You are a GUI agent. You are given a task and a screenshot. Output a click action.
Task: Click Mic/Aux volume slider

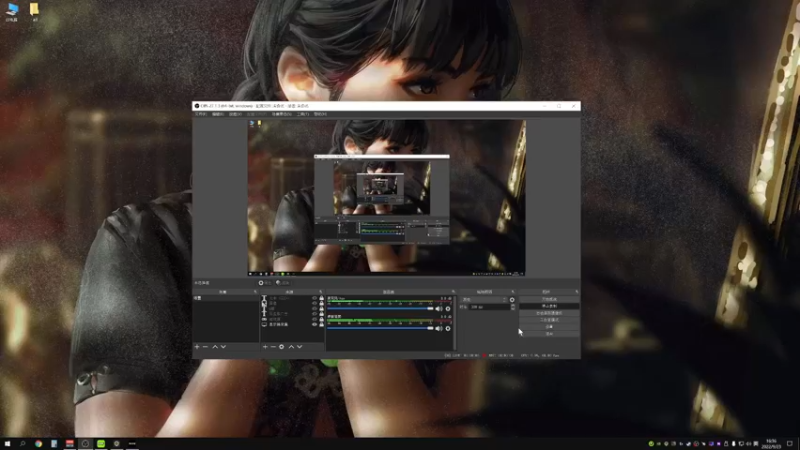[x=380, y=309]
